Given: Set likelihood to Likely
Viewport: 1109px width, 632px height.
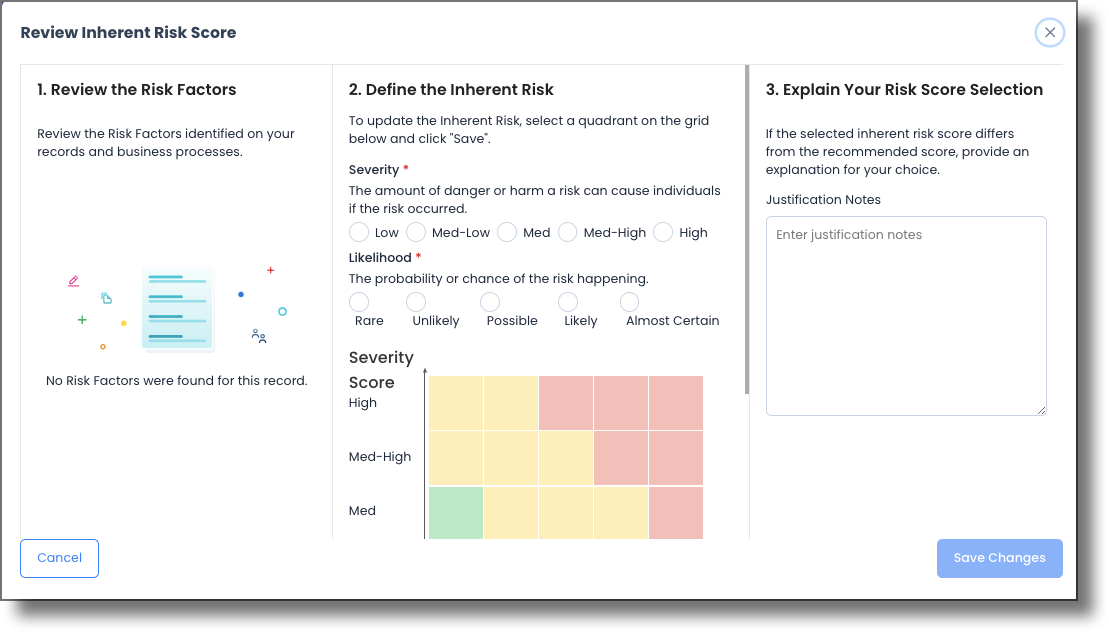Looking at the screenshot, I should click(567, 300).
